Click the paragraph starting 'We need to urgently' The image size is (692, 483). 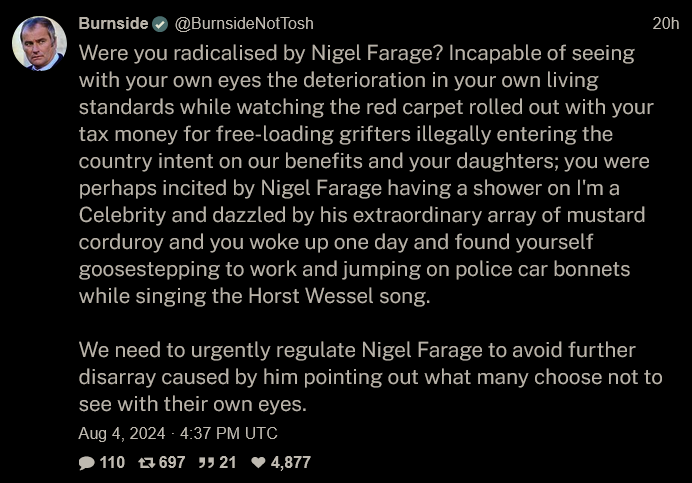click(x=370, y=377)
